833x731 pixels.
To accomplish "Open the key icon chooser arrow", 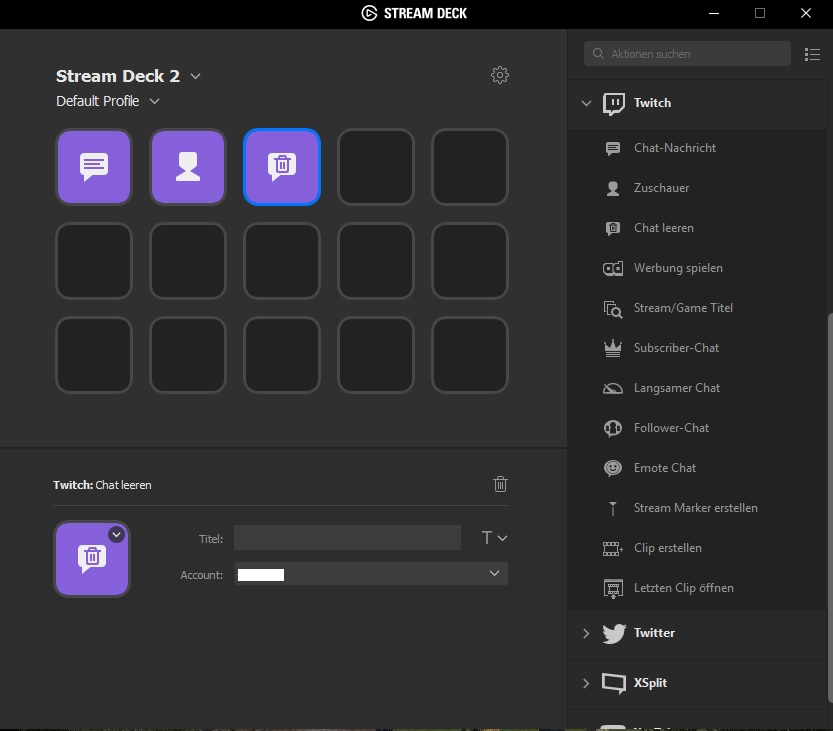I will click(x=116, y=534).
